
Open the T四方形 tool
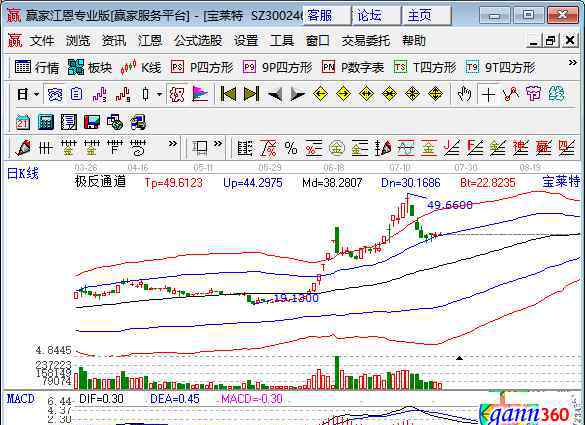click(425, 67)
